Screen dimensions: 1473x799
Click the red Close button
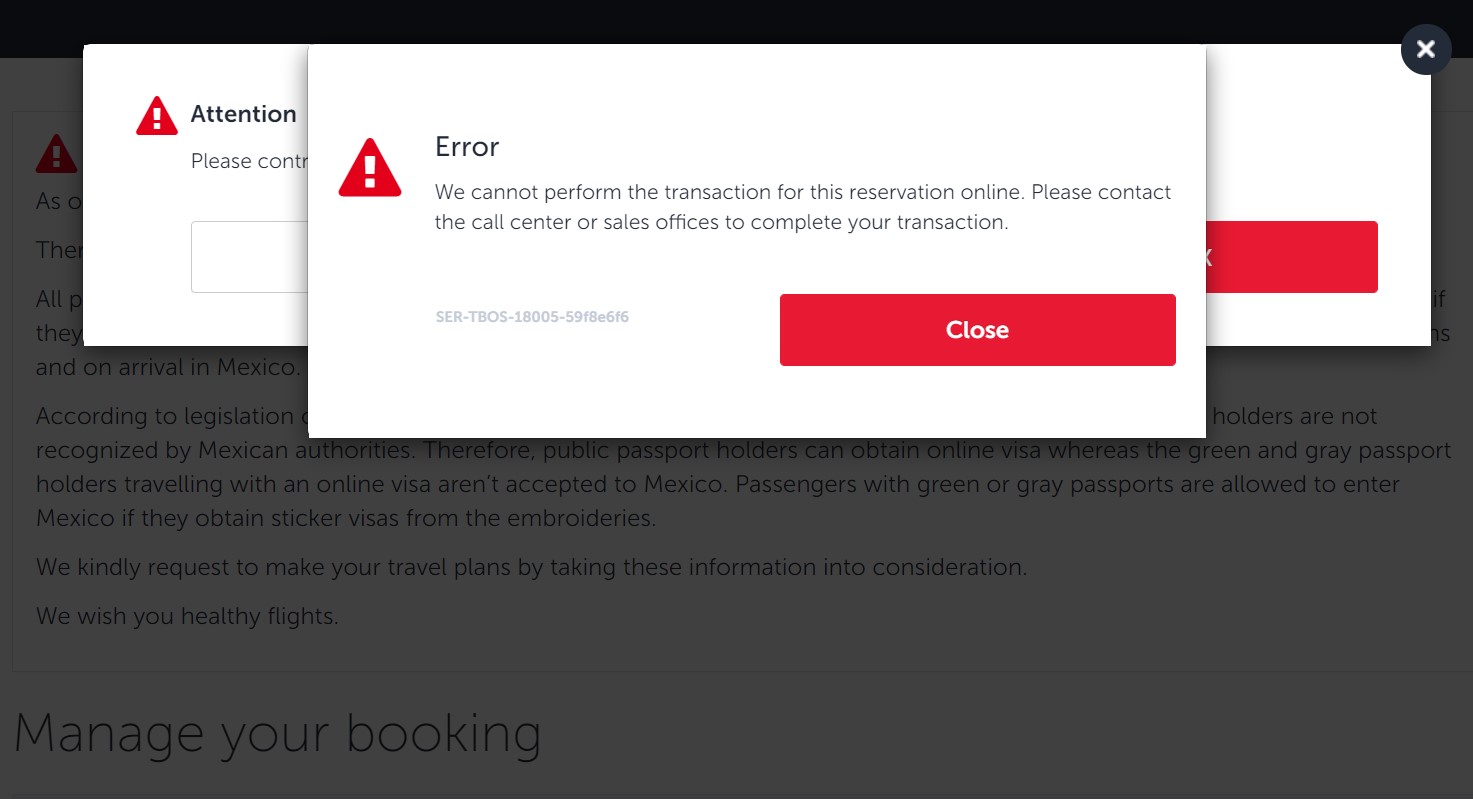coord(977,330)
